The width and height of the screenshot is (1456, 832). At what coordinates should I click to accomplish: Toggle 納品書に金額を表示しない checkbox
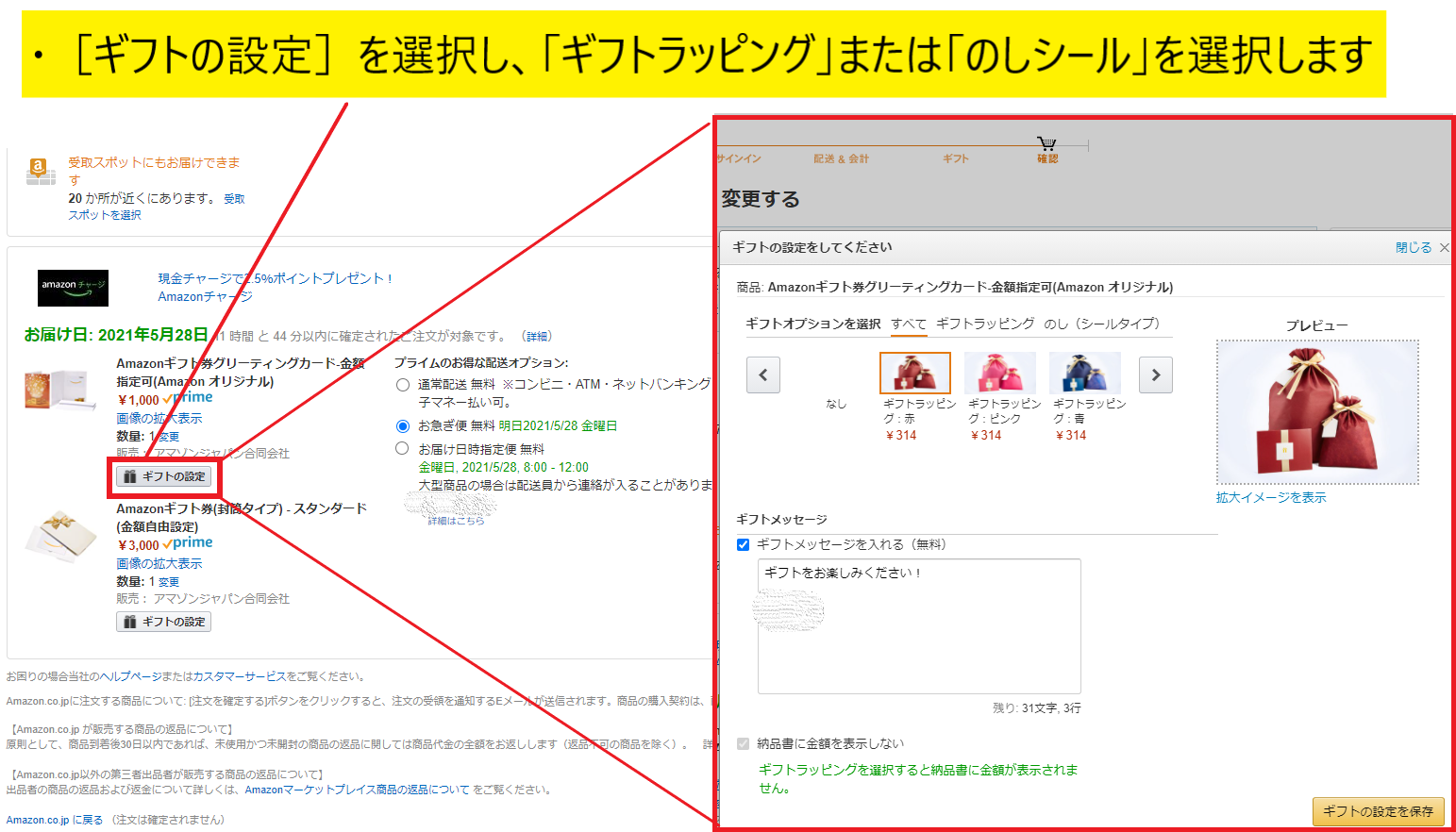[744, 743]
